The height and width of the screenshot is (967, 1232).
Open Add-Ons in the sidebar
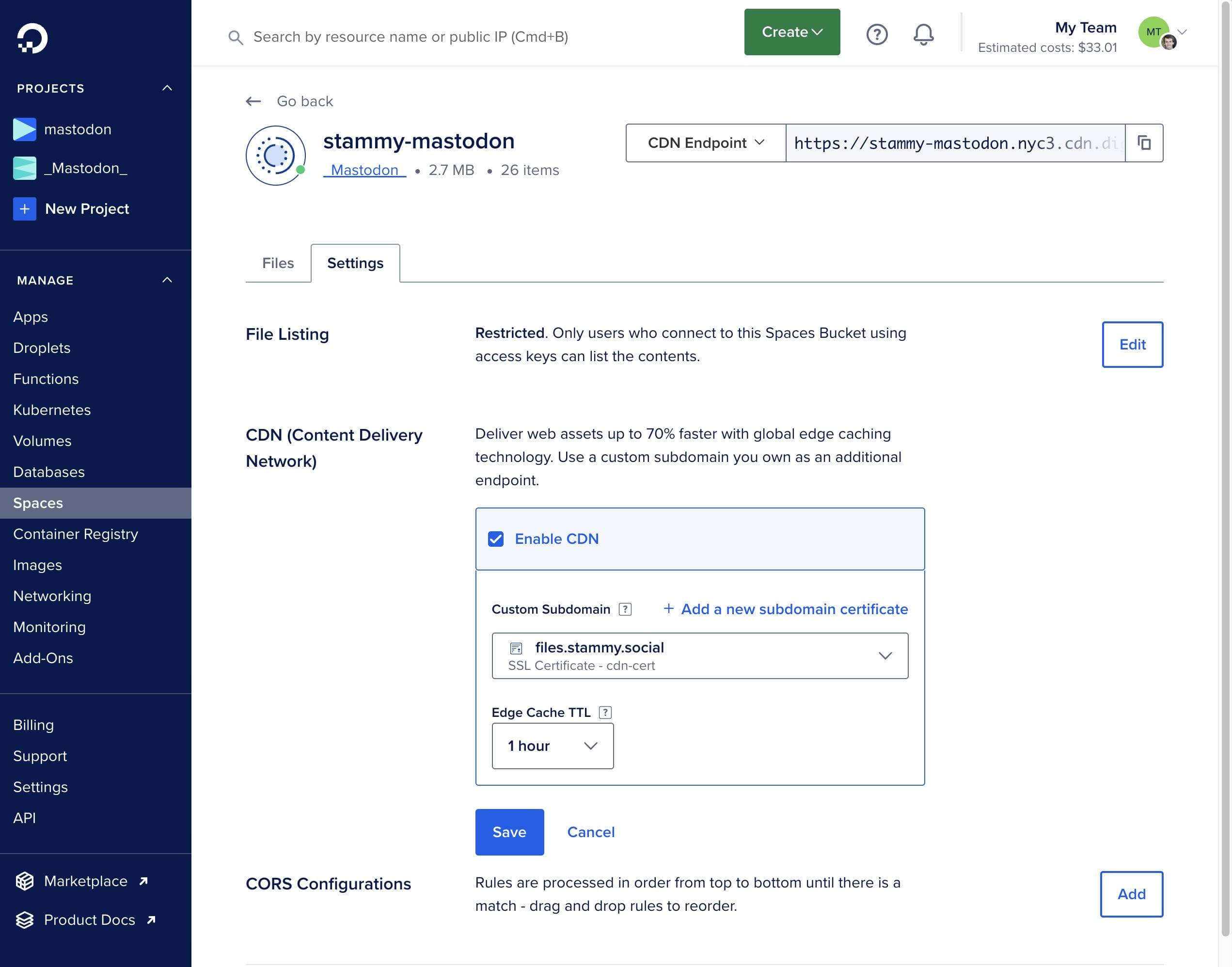click(x=43, y=658)
